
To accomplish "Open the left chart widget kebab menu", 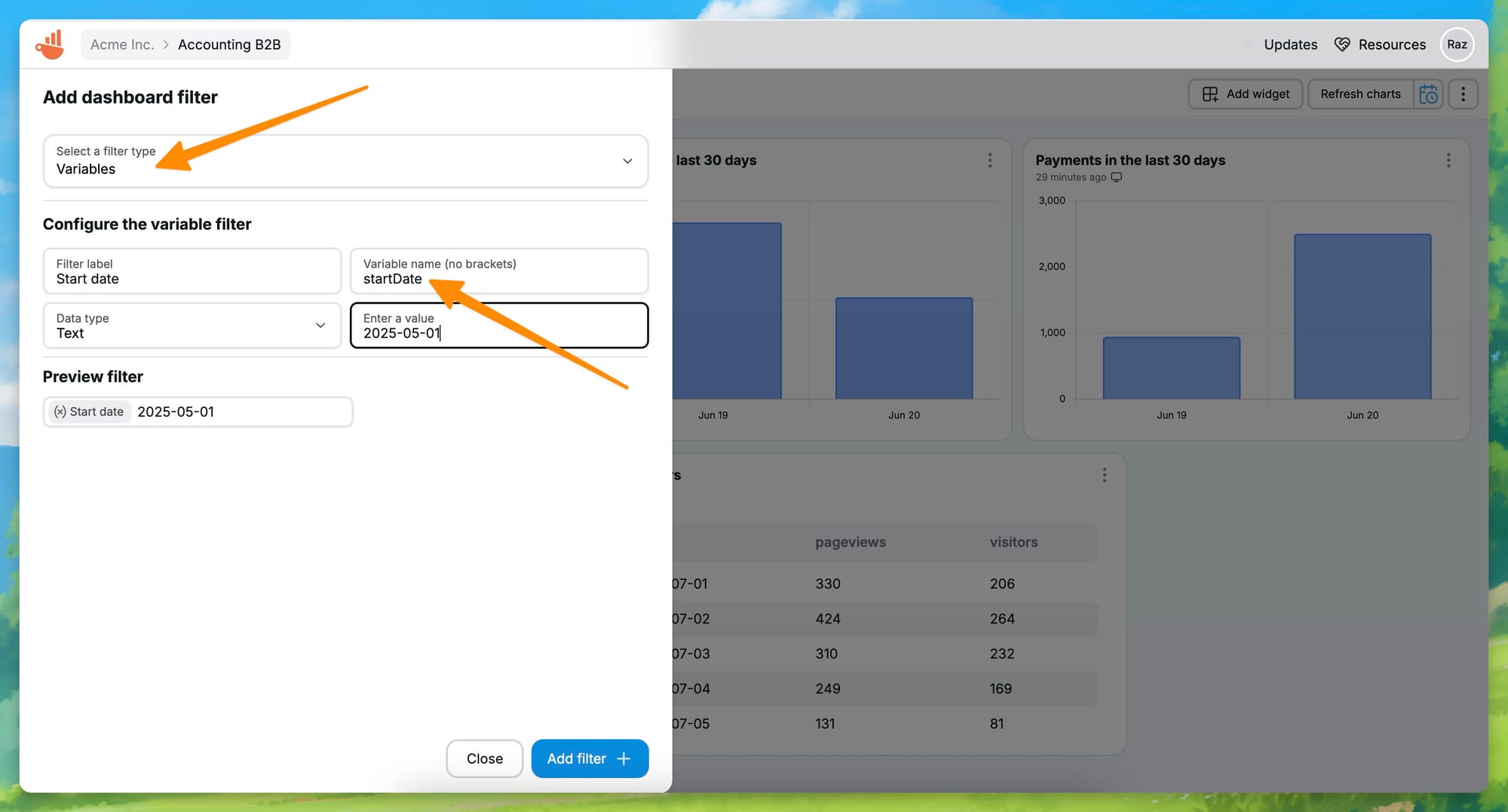I will [x=989, y=161].
